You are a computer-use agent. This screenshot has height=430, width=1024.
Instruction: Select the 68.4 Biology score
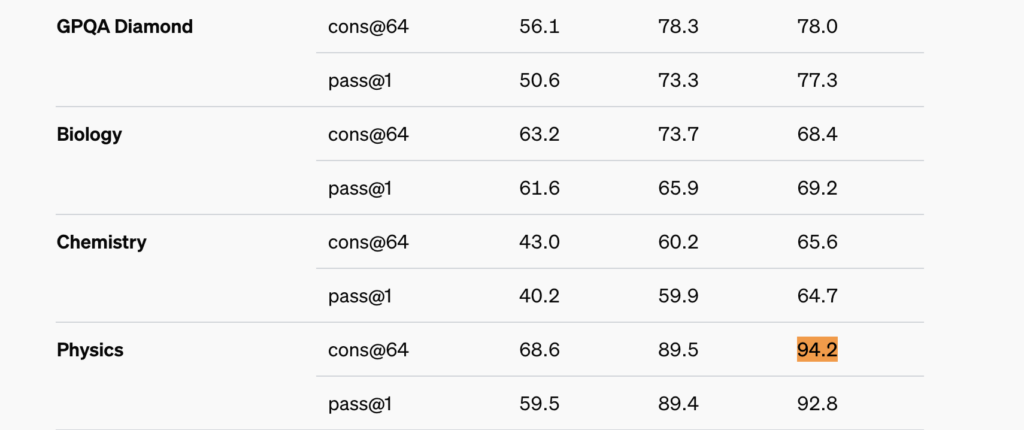pos(817,134)
